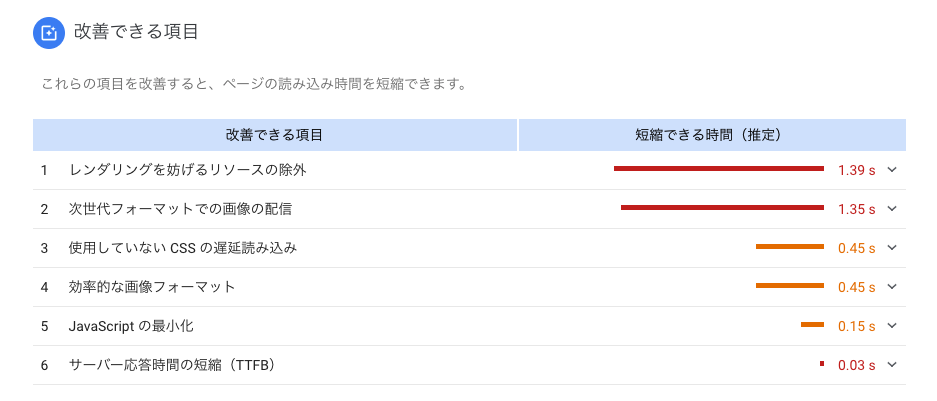The height and width of the screenshot is (401, 937).
Task: Expand the 次世代フォーマットでの画像の配信 chevron
Action: [892, 209]
